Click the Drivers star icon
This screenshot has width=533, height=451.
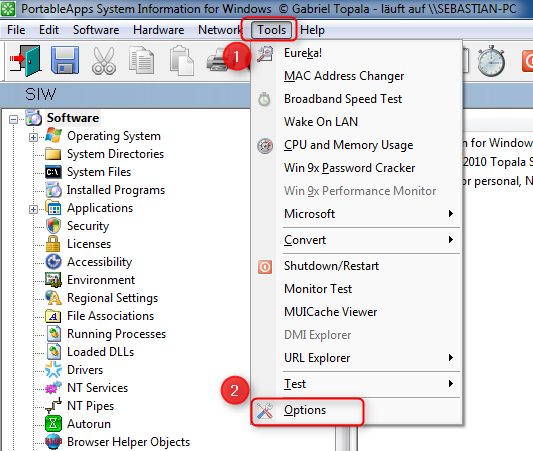pyautogui.click(x=53, y=369)
